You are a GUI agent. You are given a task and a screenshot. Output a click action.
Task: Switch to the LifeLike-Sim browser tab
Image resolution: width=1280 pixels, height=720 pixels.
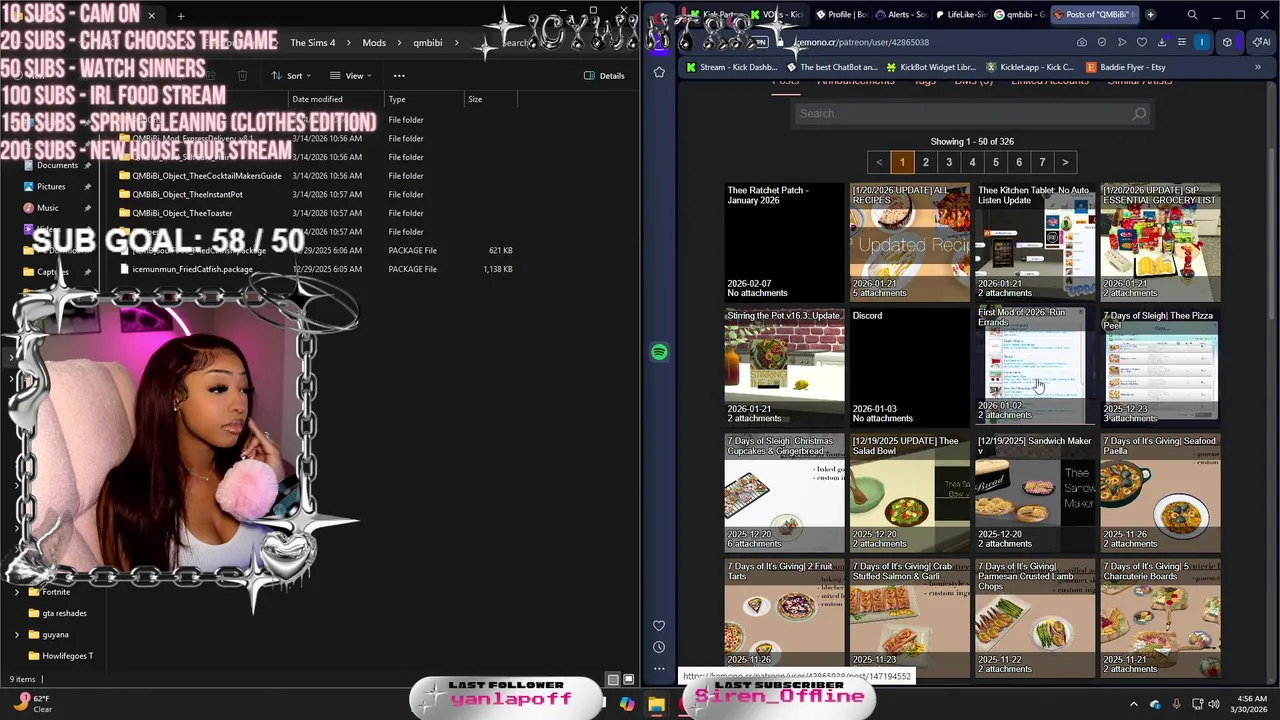point(960,15)
